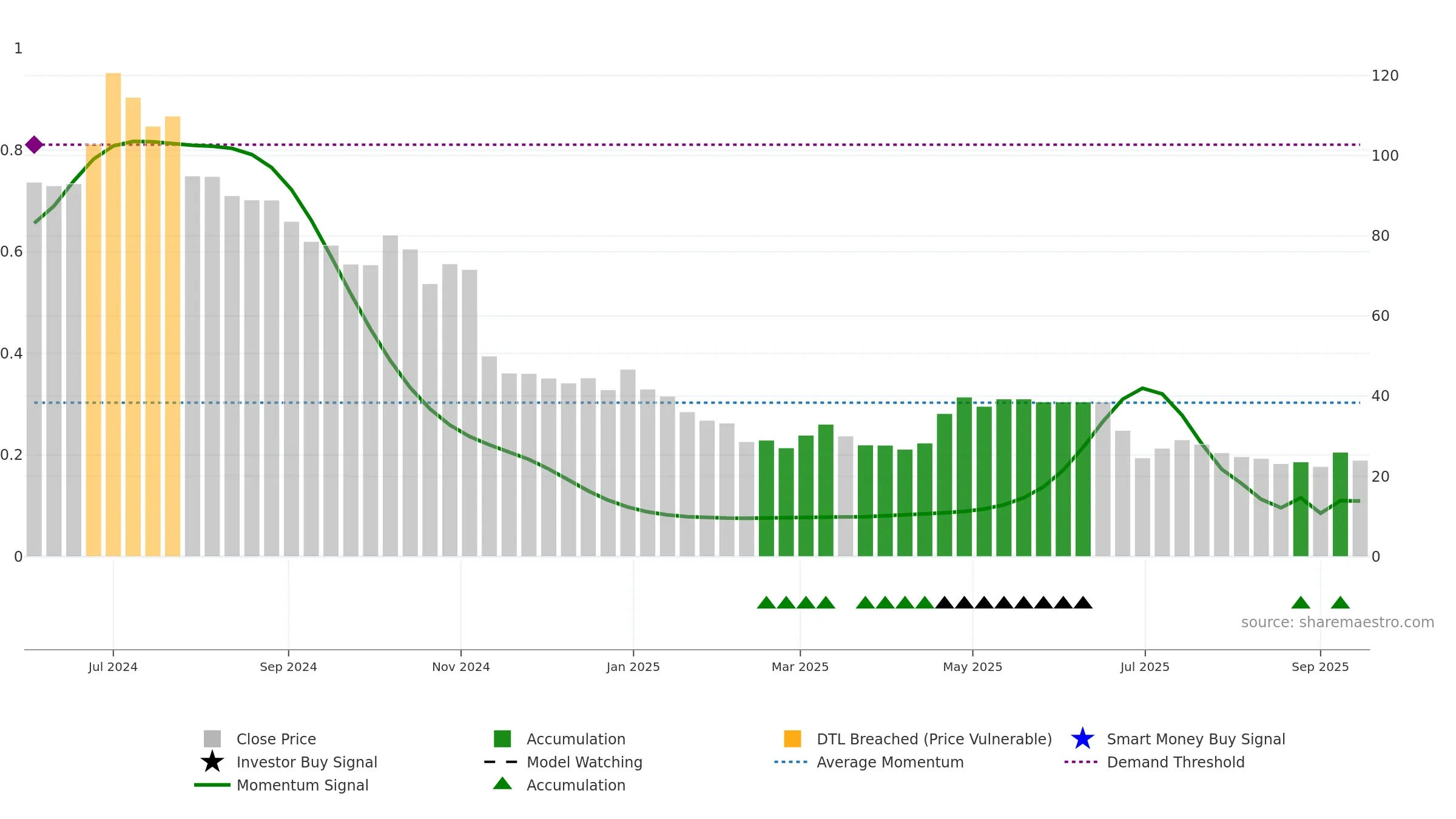The image size is (1456, 819).
Task: Click the first black triangle marker
Action: (x=944, y=602)
